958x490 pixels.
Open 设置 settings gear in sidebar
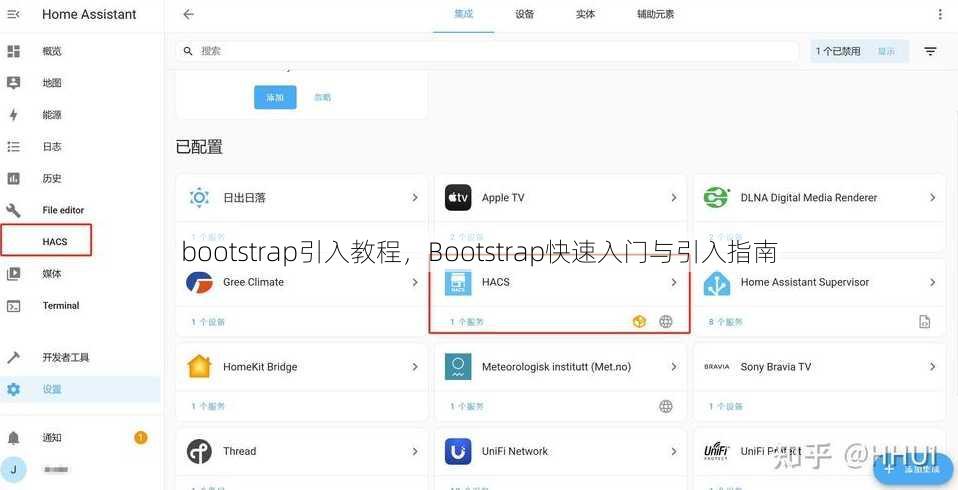click(13, 389)
